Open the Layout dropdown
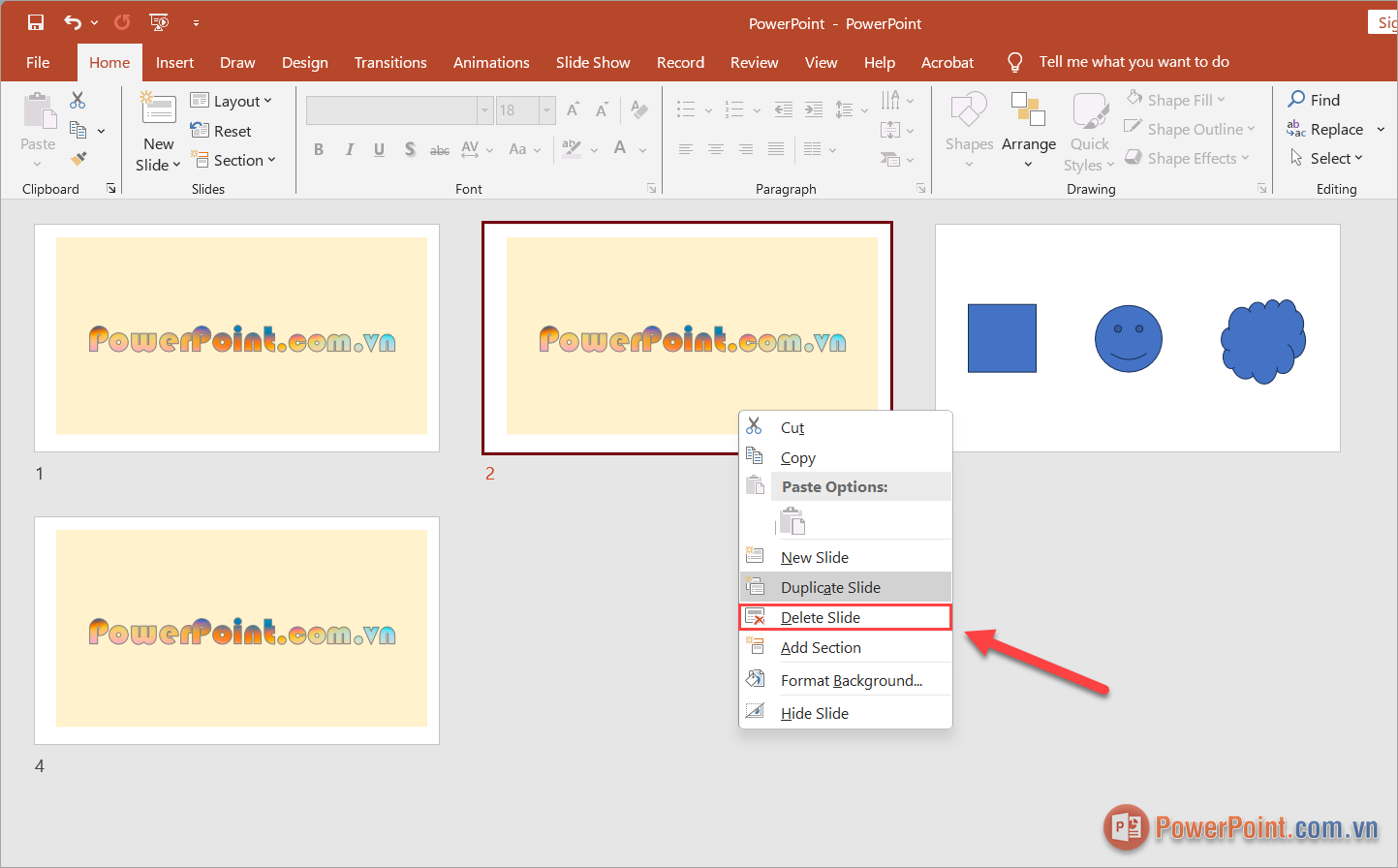This screenshot has height=868, width=1398. pyautogui.click(x=231, y=101)
